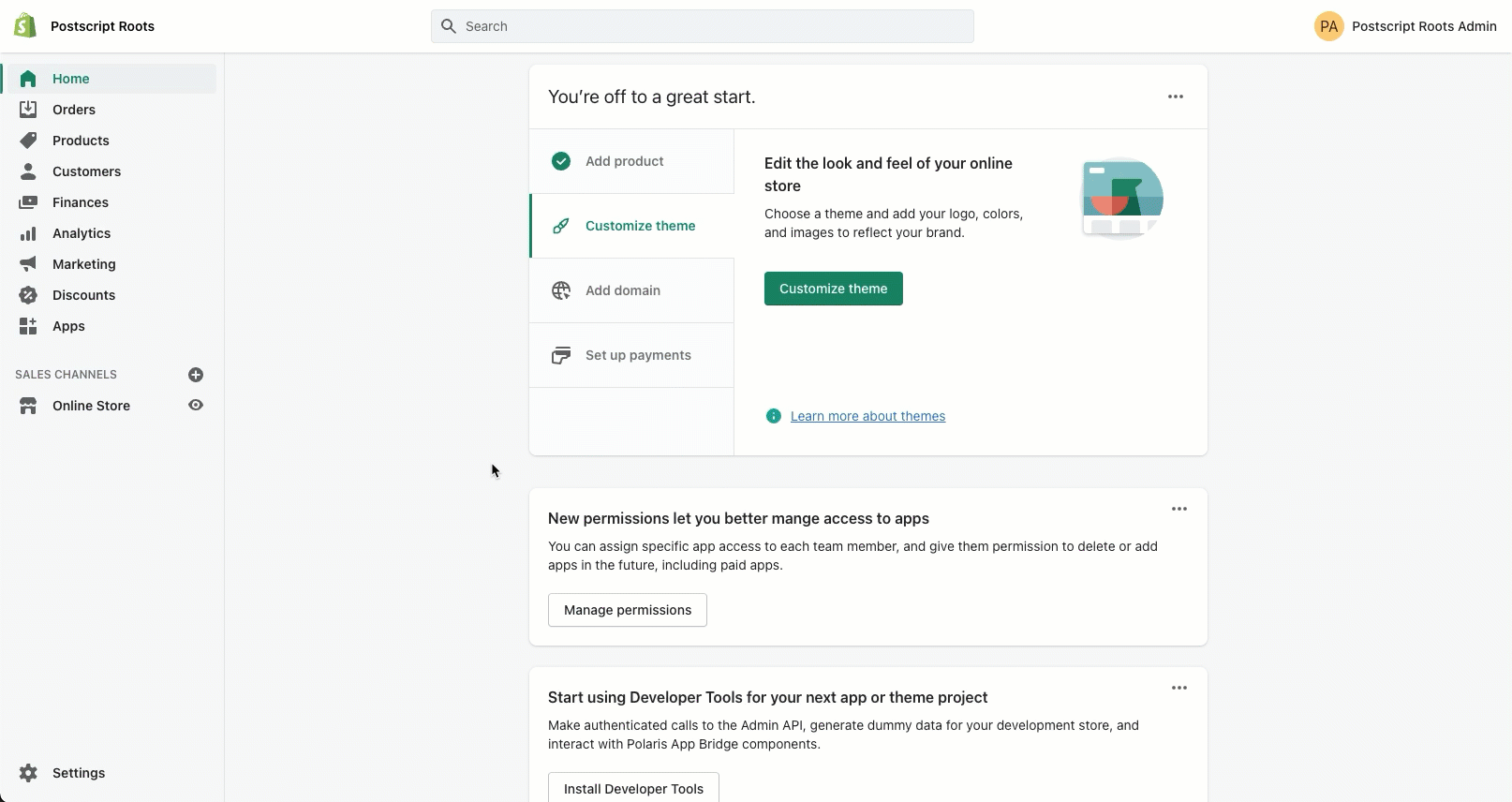Image resolution: width=1512 pixels, height=802 pixels.
Task: Select the Set up payments step
Action: point(638,355)
